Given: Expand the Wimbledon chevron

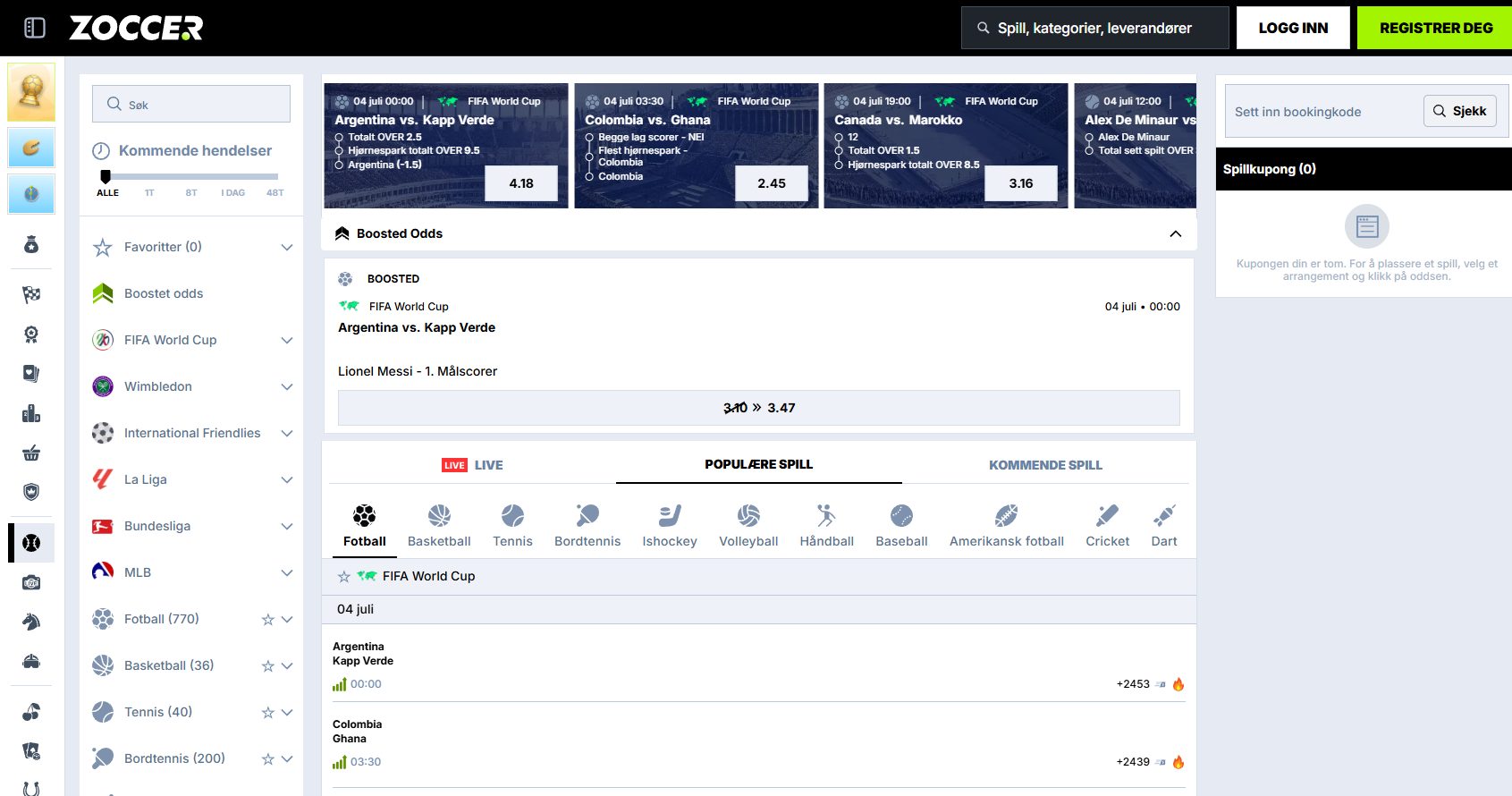Looking at the screenshot, I should click(286, 386).
